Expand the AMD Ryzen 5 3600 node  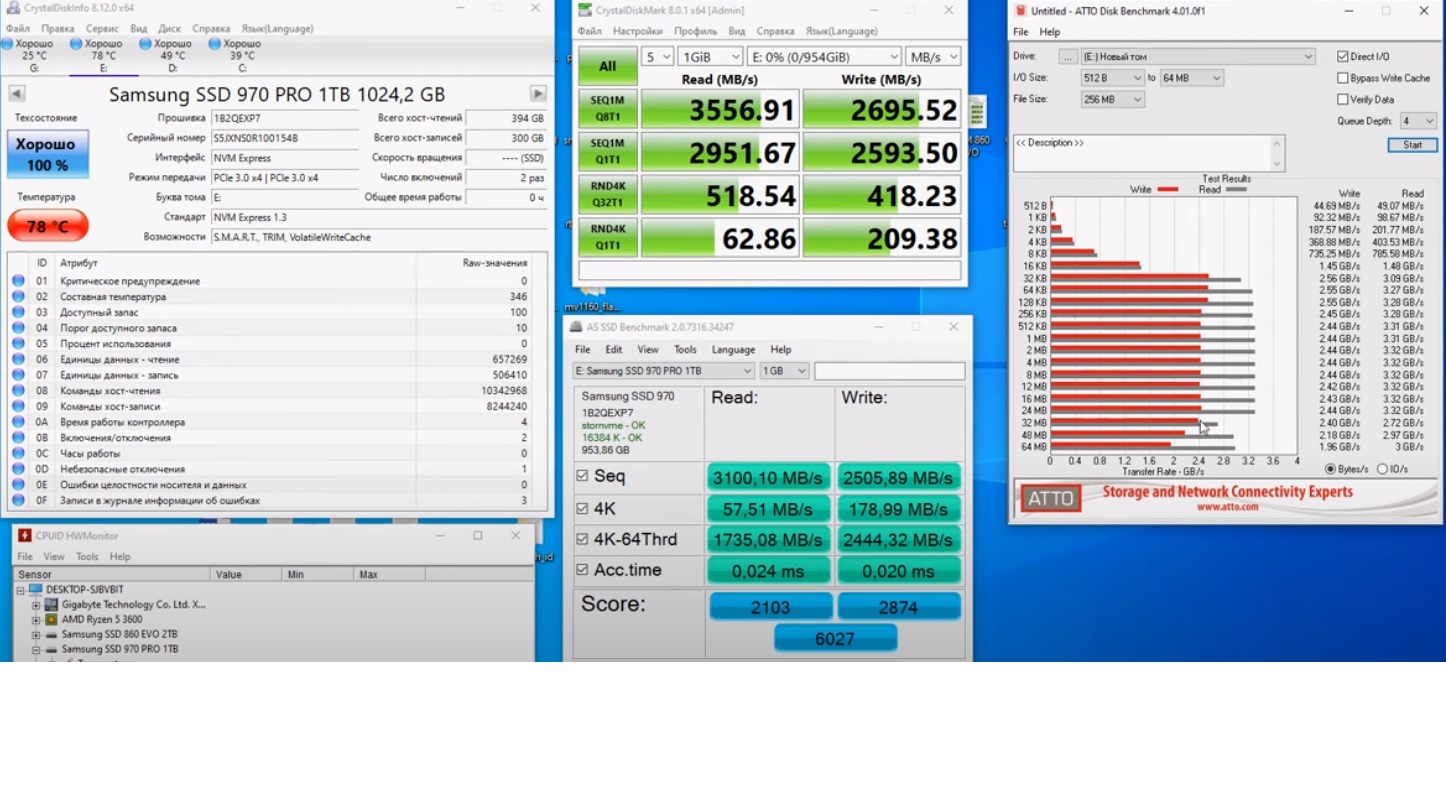[36, 620]
